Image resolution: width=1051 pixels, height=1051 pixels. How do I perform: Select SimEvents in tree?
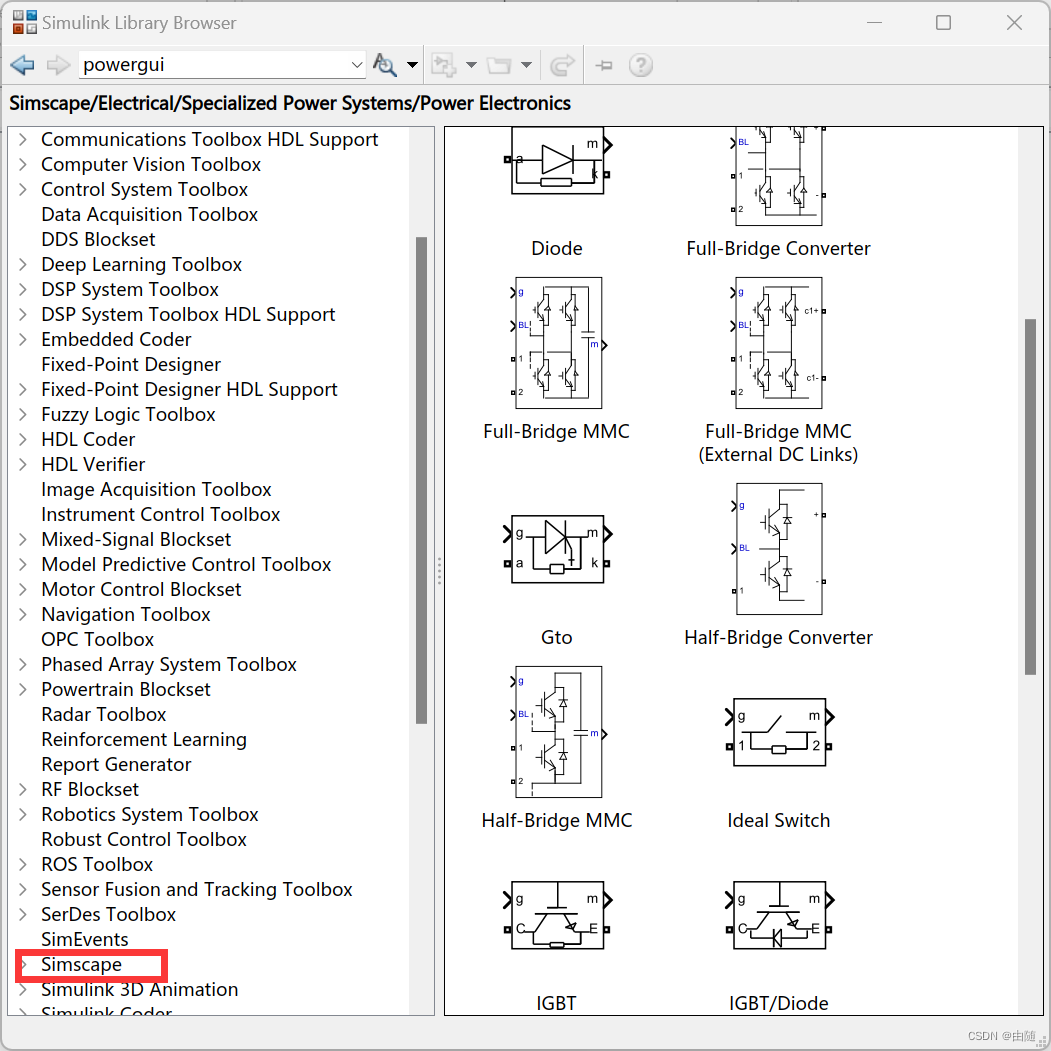coord(84,940)
